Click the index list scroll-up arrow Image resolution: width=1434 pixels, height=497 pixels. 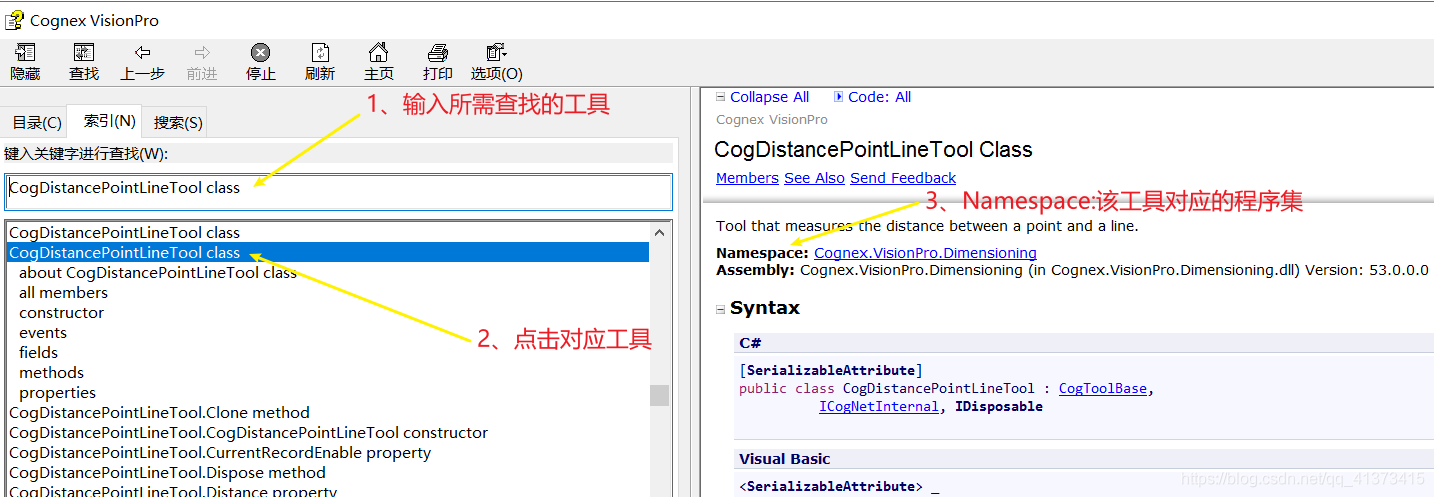[660, 231]
